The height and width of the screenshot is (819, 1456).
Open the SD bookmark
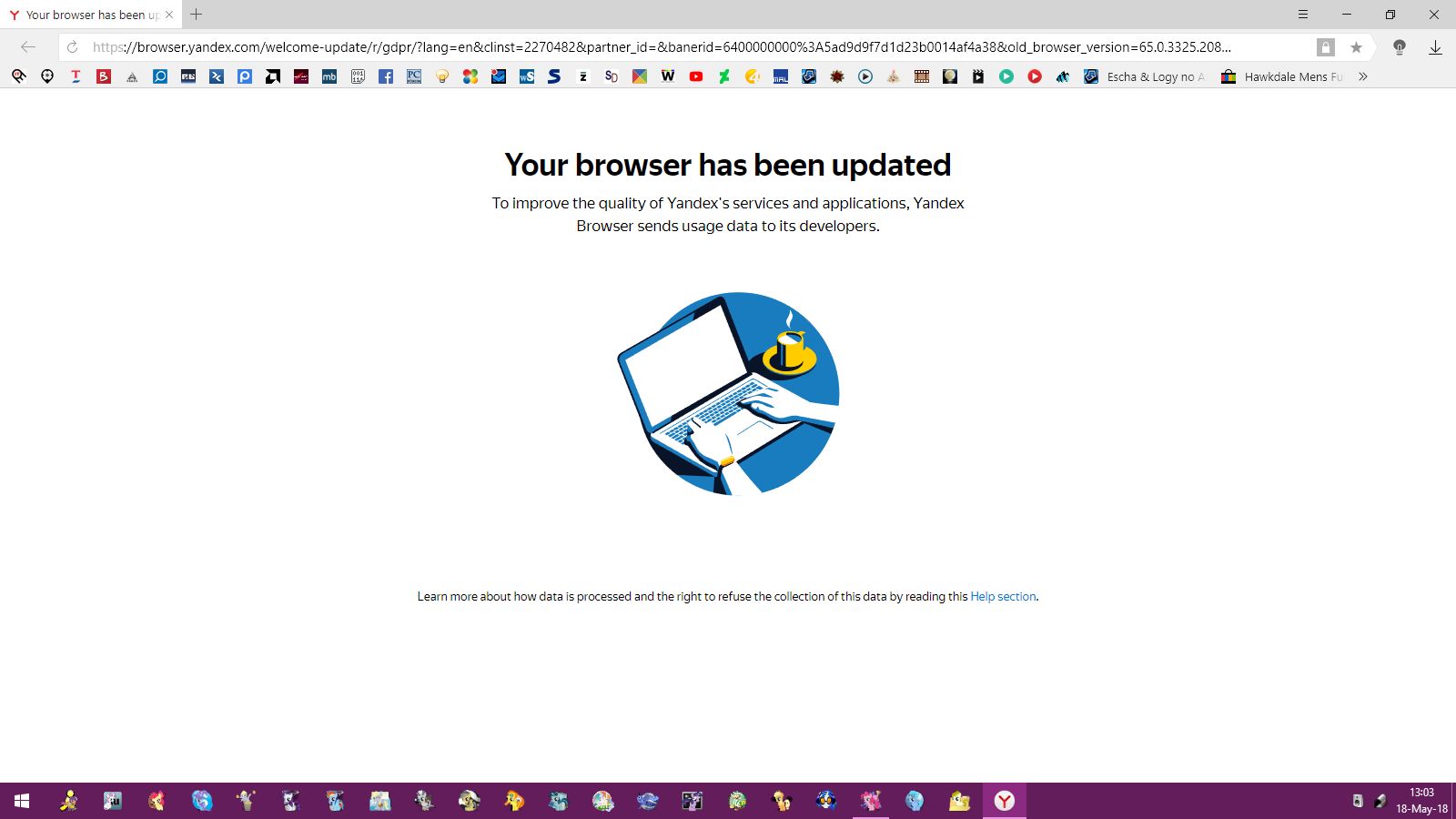click(612, 76)
